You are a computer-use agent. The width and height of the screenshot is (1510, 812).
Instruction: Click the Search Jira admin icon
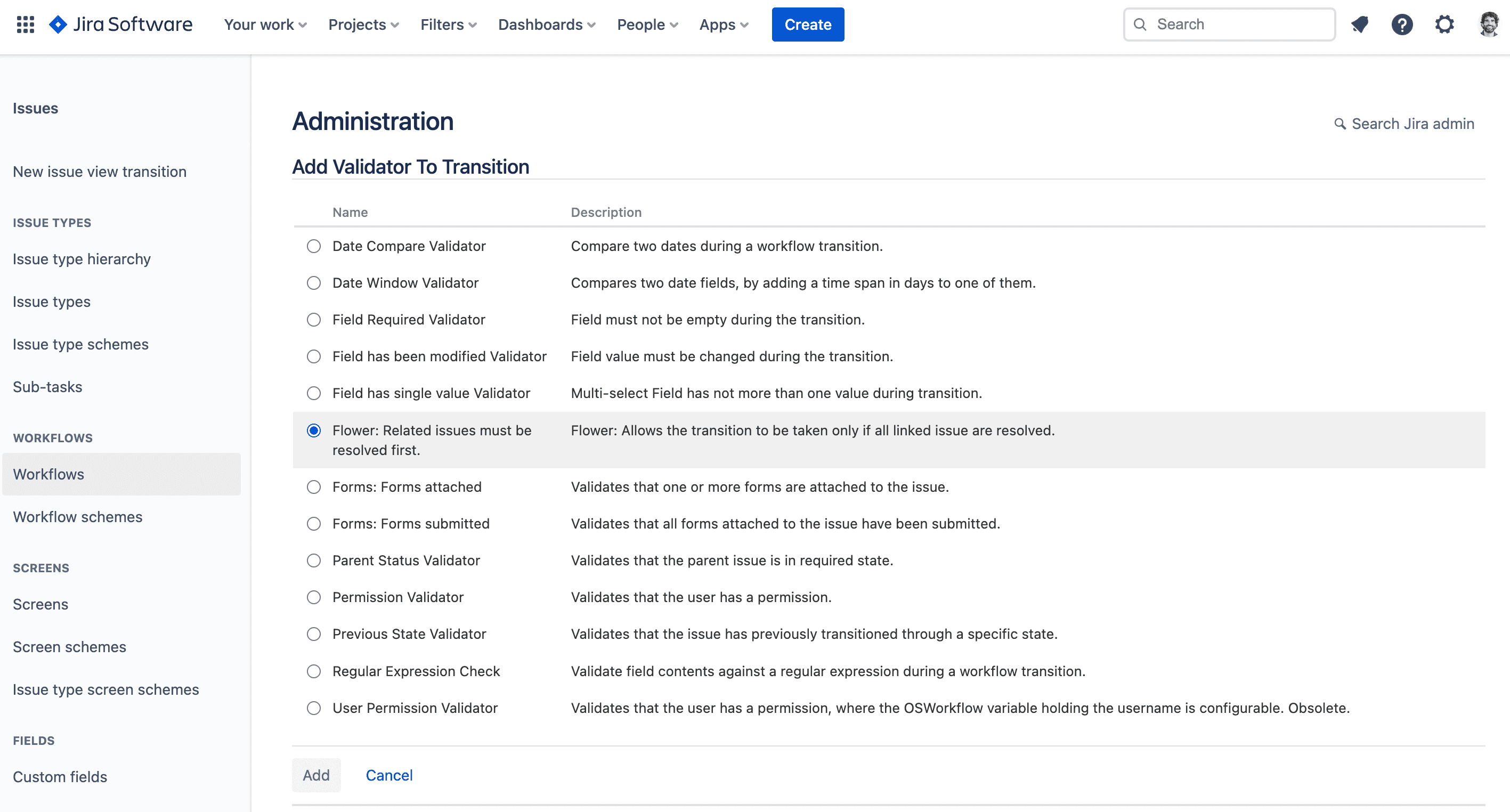point(1340,124)
